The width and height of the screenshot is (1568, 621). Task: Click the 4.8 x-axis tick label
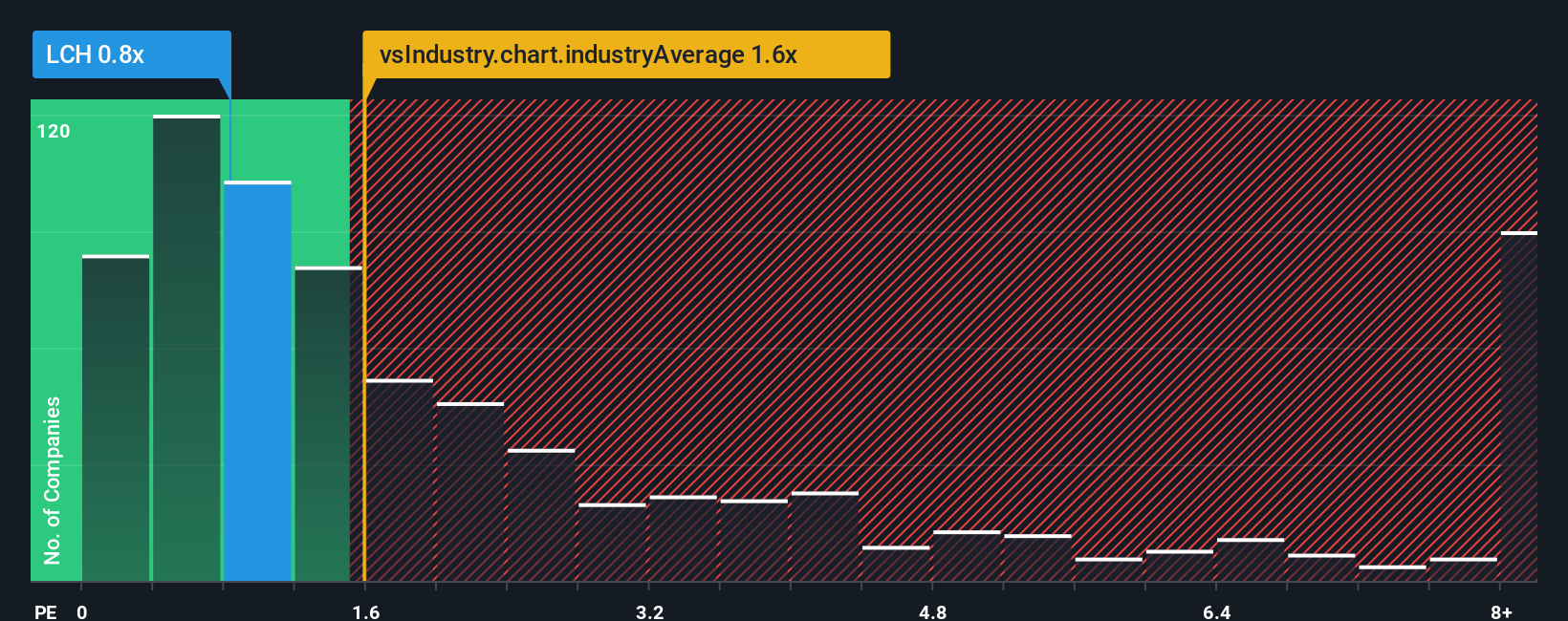click(933, 611)
